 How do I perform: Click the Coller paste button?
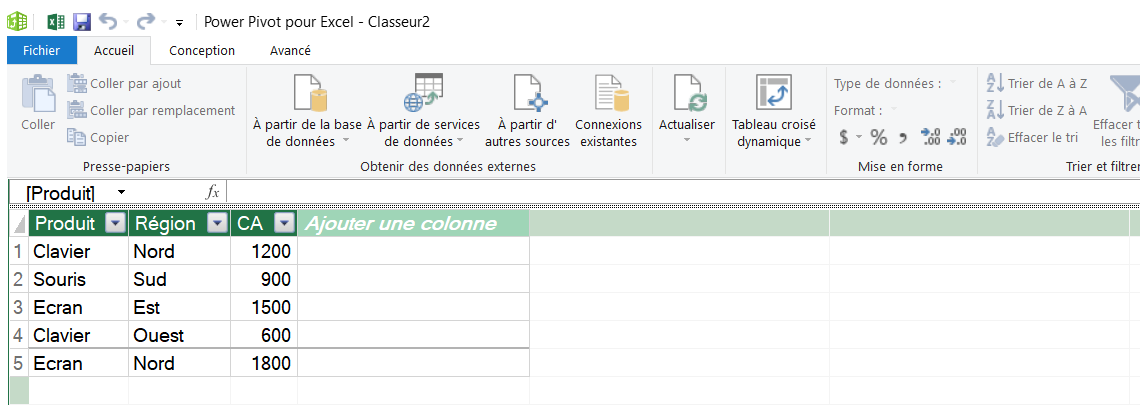point(38,103)
